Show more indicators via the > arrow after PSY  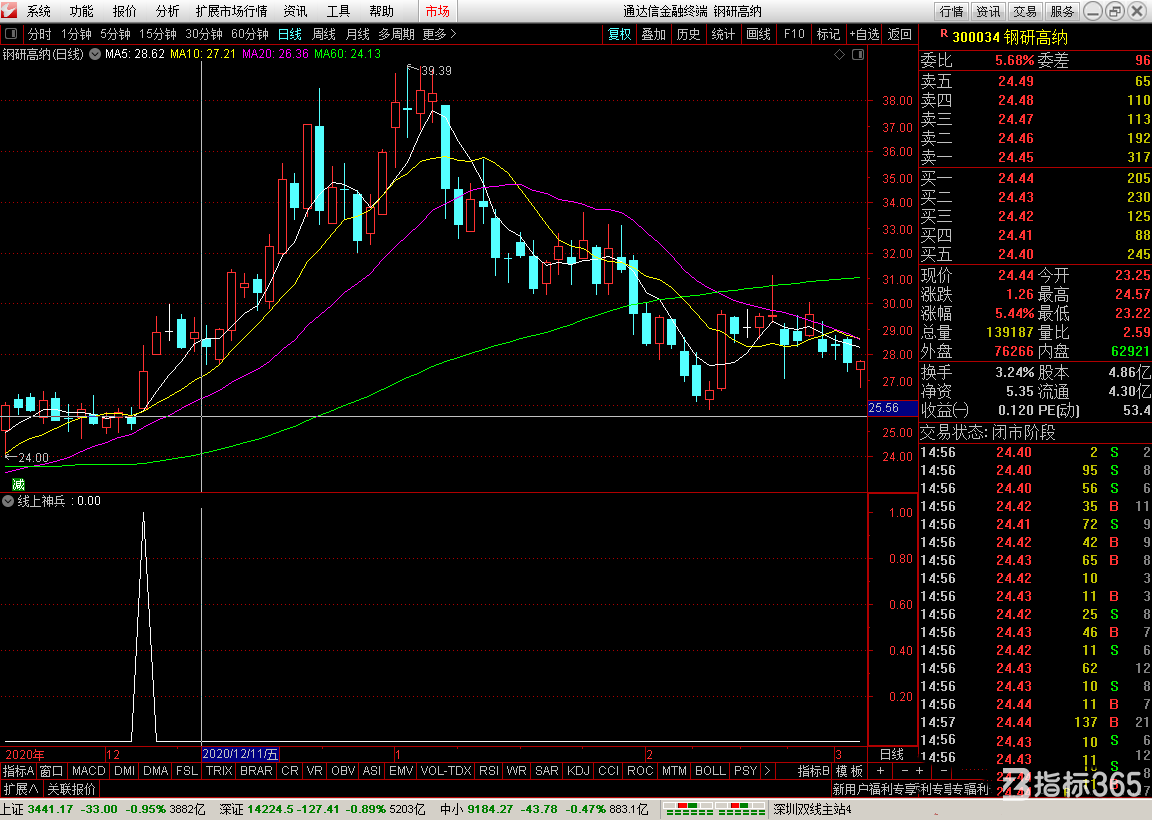(x=767, y=770)
